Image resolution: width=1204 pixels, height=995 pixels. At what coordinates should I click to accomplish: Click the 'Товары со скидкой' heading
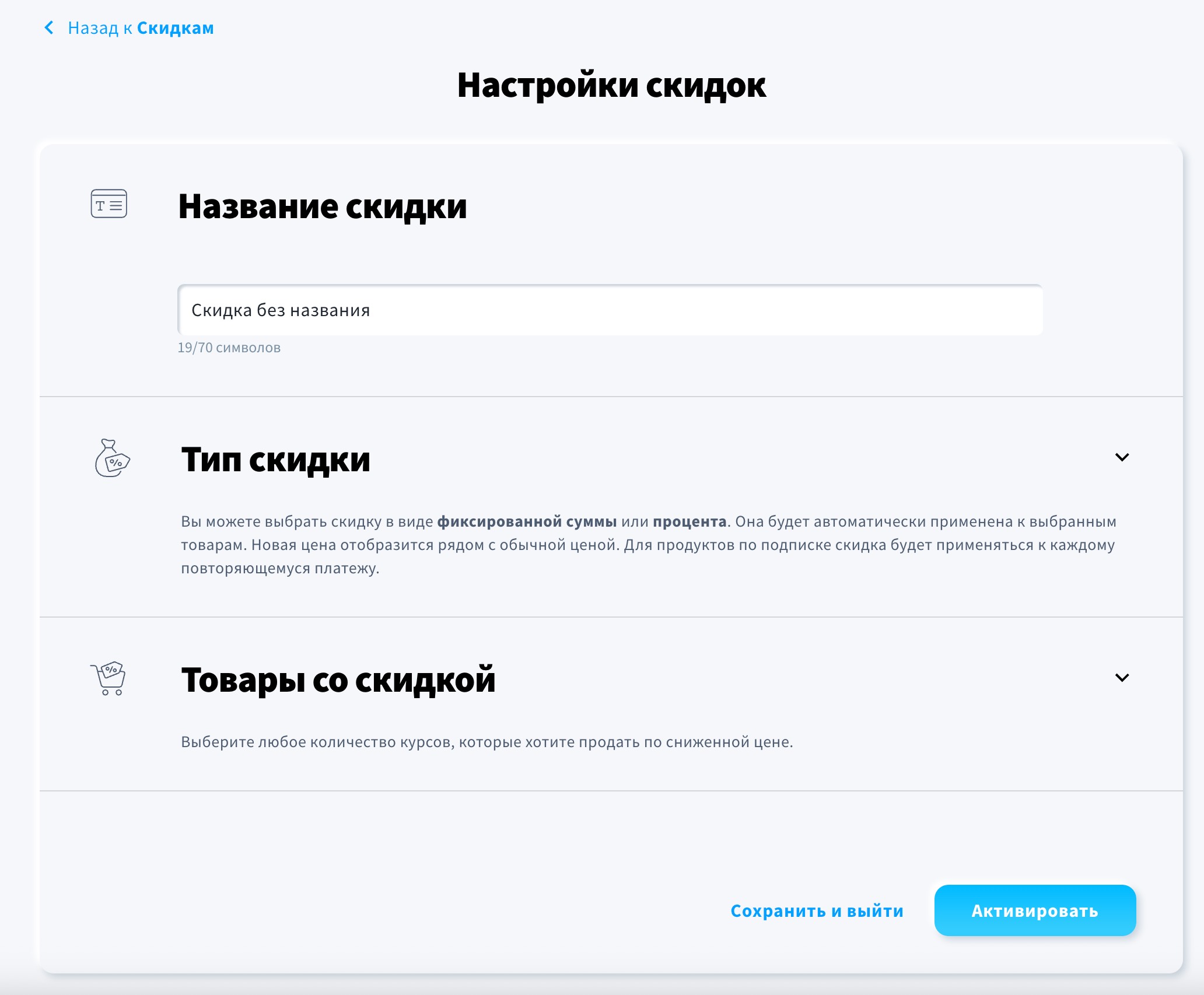[x=338, y=680]
